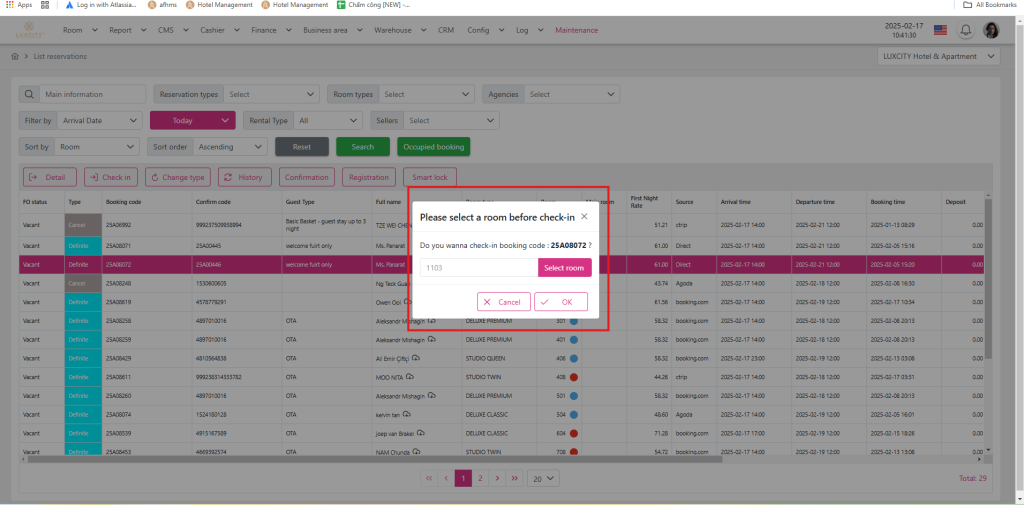Open the Maintenance menu item
Viewport: 1024px width, 505px height.
pos(576,30)
